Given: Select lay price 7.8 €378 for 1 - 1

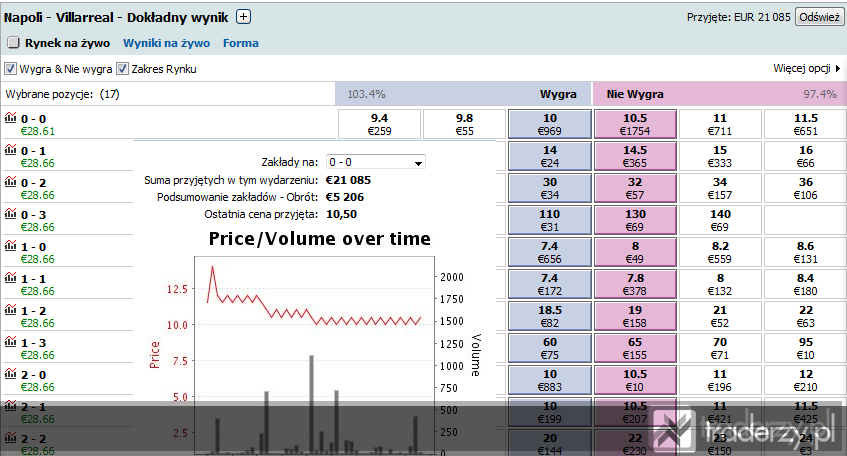Looking at the screenshot, I should [635, 284].
